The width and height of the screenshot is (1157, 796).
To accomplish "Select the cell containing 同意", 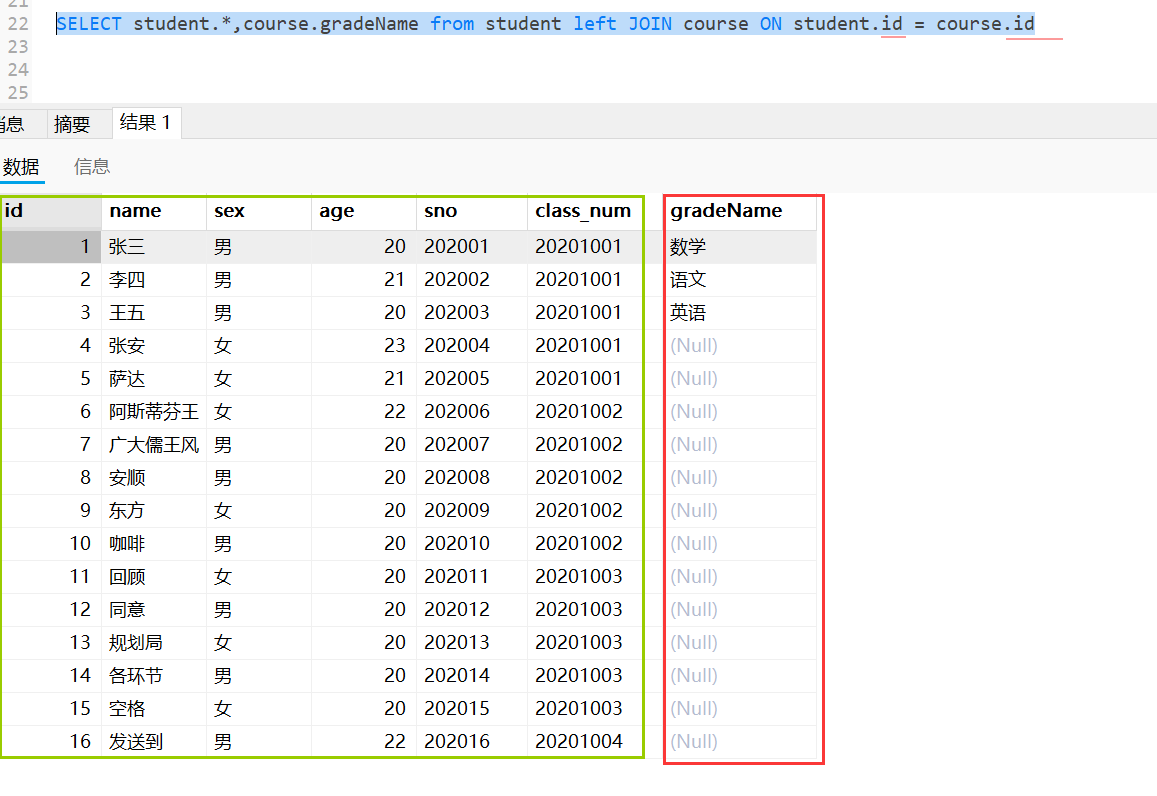I will click(153, 609).
